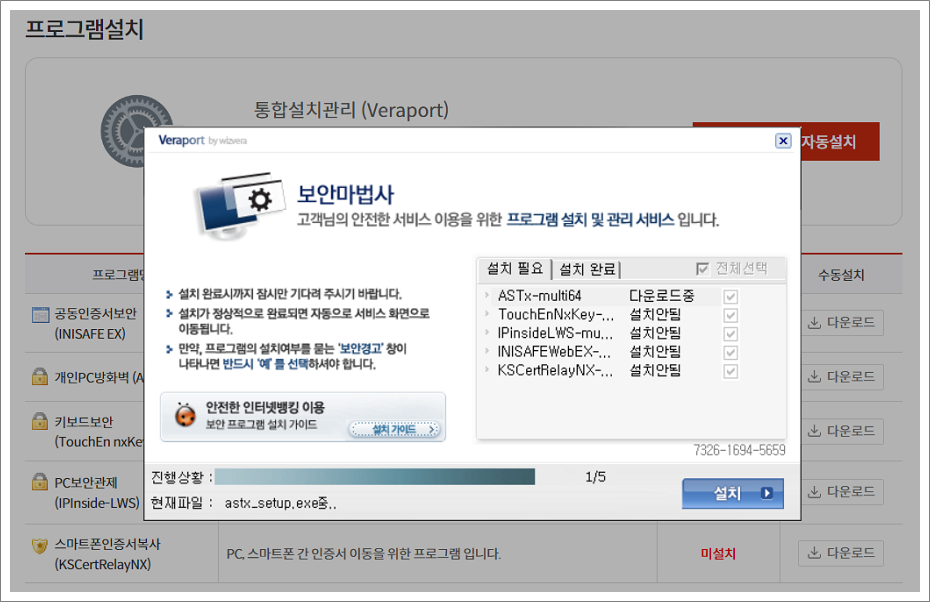Click the monitor icon beside 보안마법사

point(241,206)
